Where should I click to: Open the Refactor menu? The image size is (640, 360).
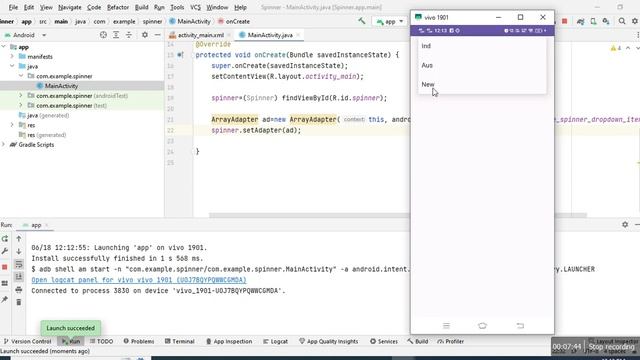pos(118,7)
